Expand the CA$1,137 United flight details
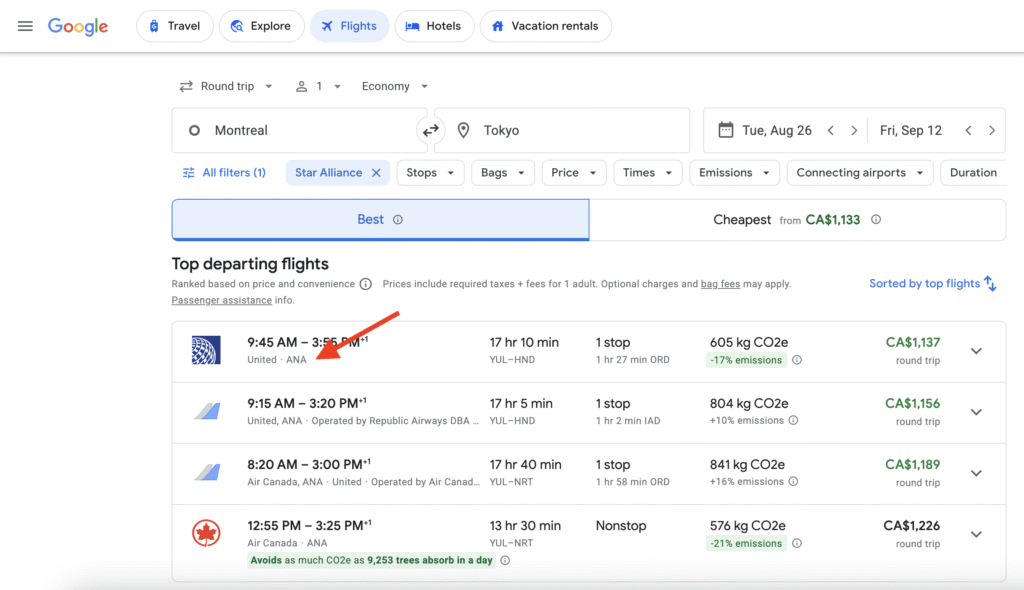 [976, 351]
